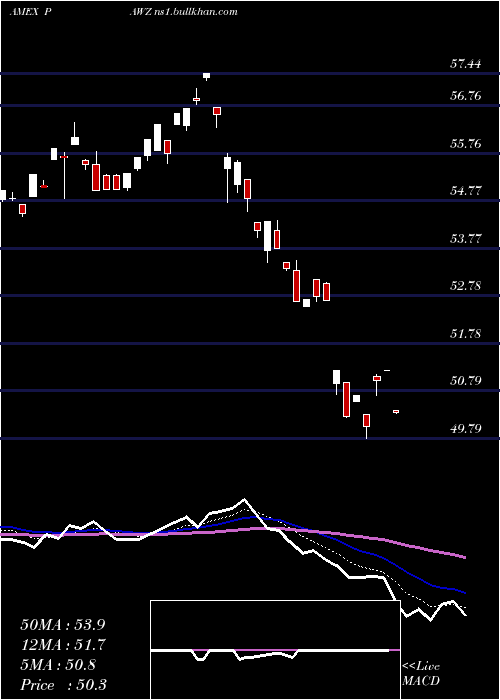Click the 50MA : 53.9 readout
Screen dimensions: 500x700
pos(64,625)
